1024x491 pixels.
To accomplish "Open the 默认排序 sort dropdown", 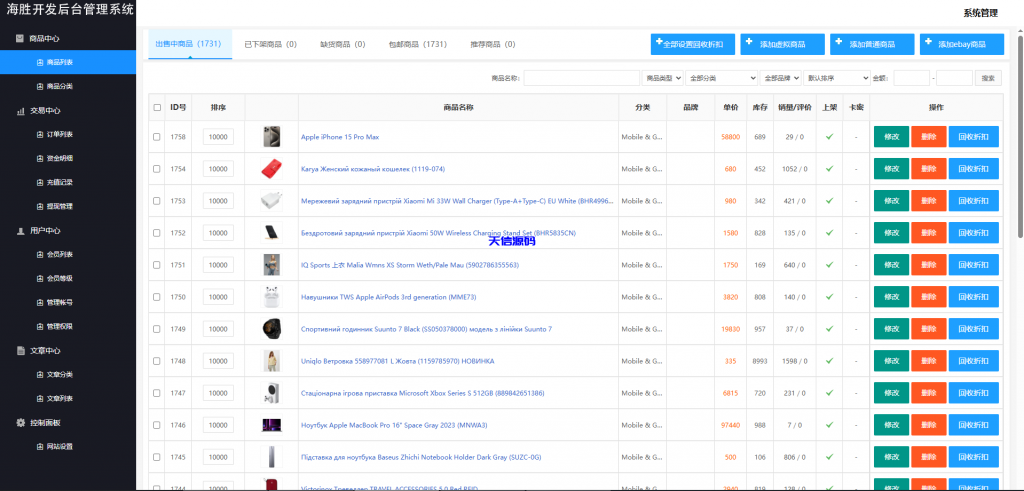I will (837, 78).
